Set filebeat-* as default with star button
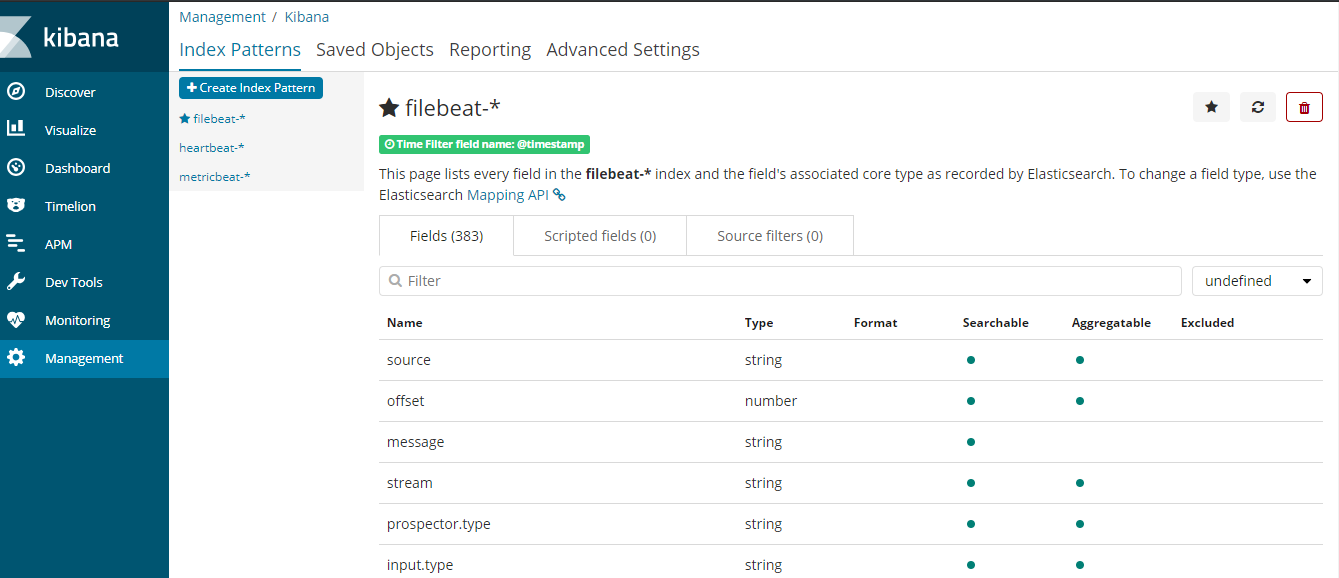This screenshot has width=1339, height=578. click(x=1211, y=107)
